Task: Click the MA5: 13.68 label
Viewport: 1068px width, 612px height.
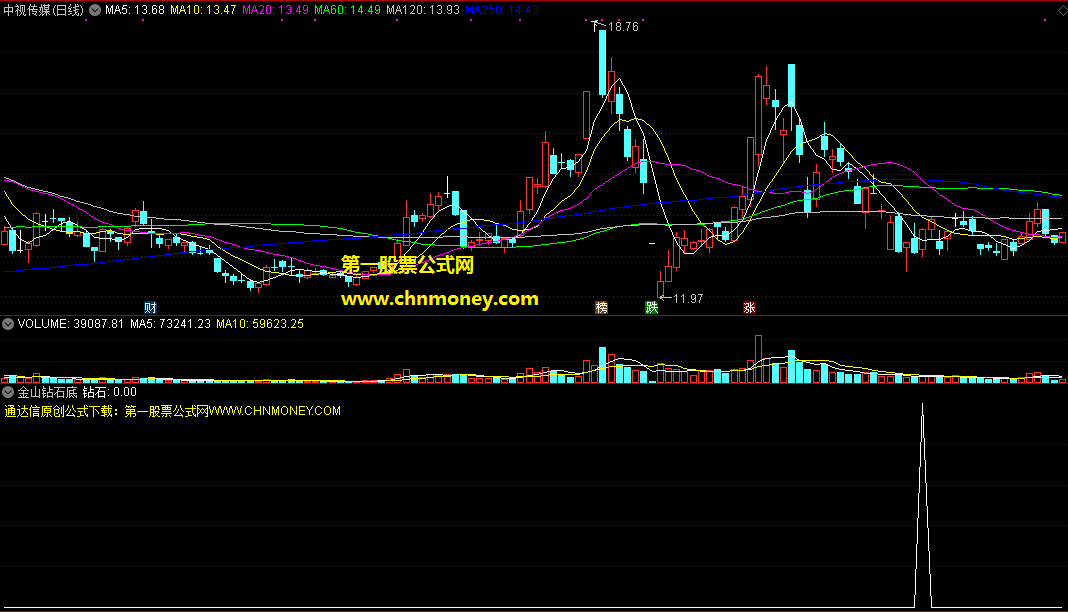Action: (x=135, y=10)
